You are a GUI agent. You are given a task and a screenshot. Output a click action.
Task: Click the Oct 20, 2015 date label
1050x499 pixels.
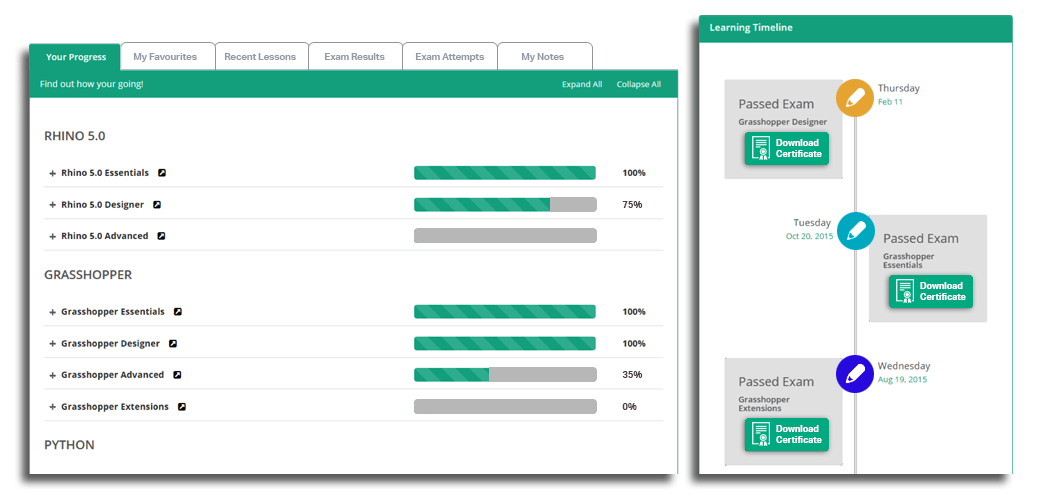point(810,236)
